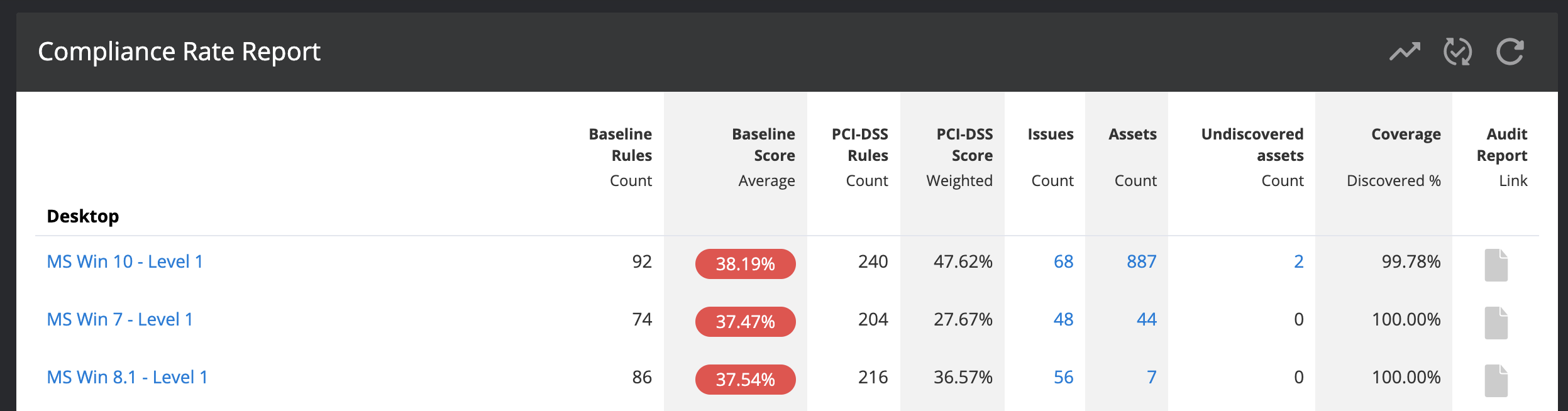Click the red 37.47% baseline score badge

745,322
